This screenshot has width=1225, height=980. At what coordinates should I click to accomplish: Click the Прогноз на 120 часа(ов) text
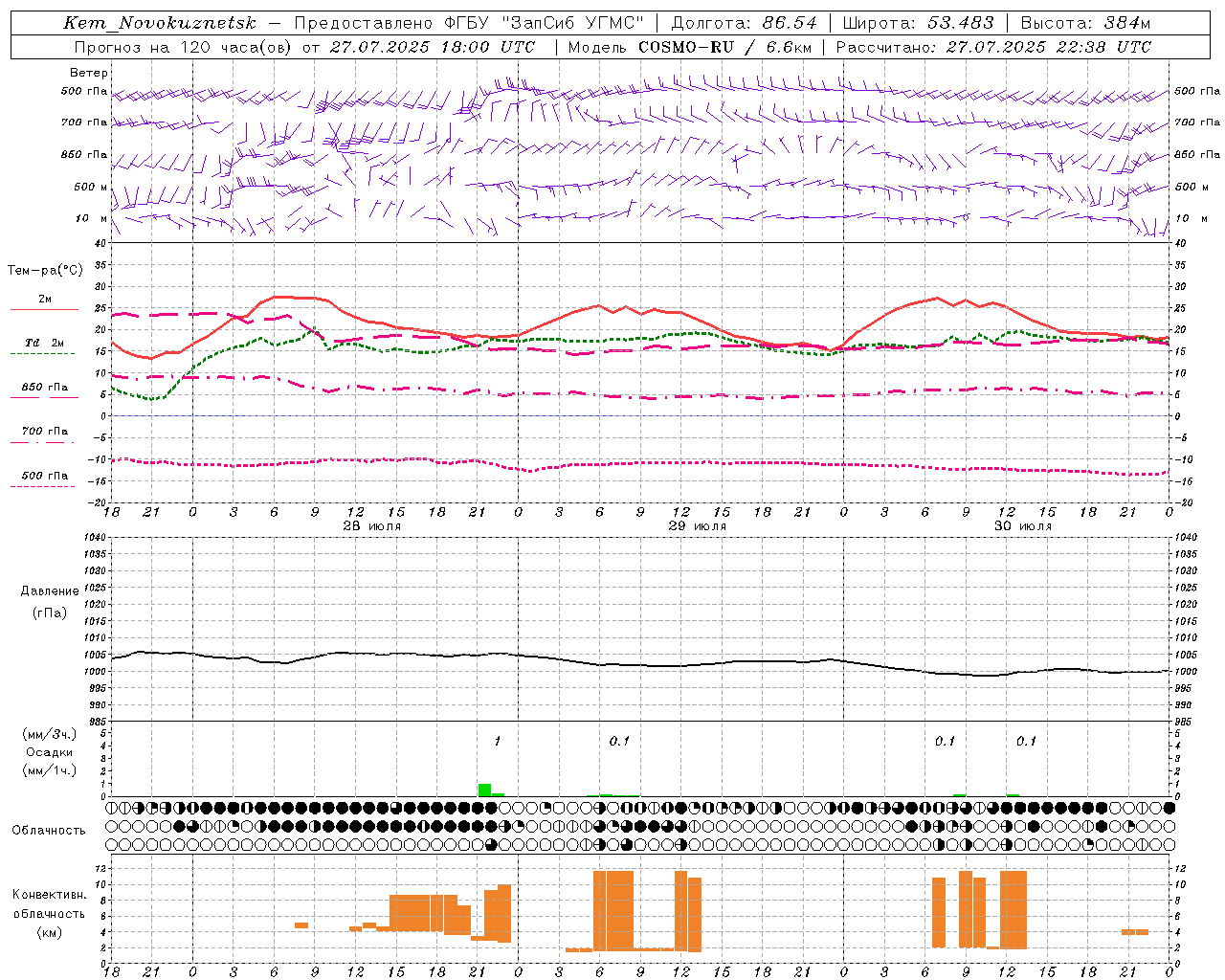point(184,47)
